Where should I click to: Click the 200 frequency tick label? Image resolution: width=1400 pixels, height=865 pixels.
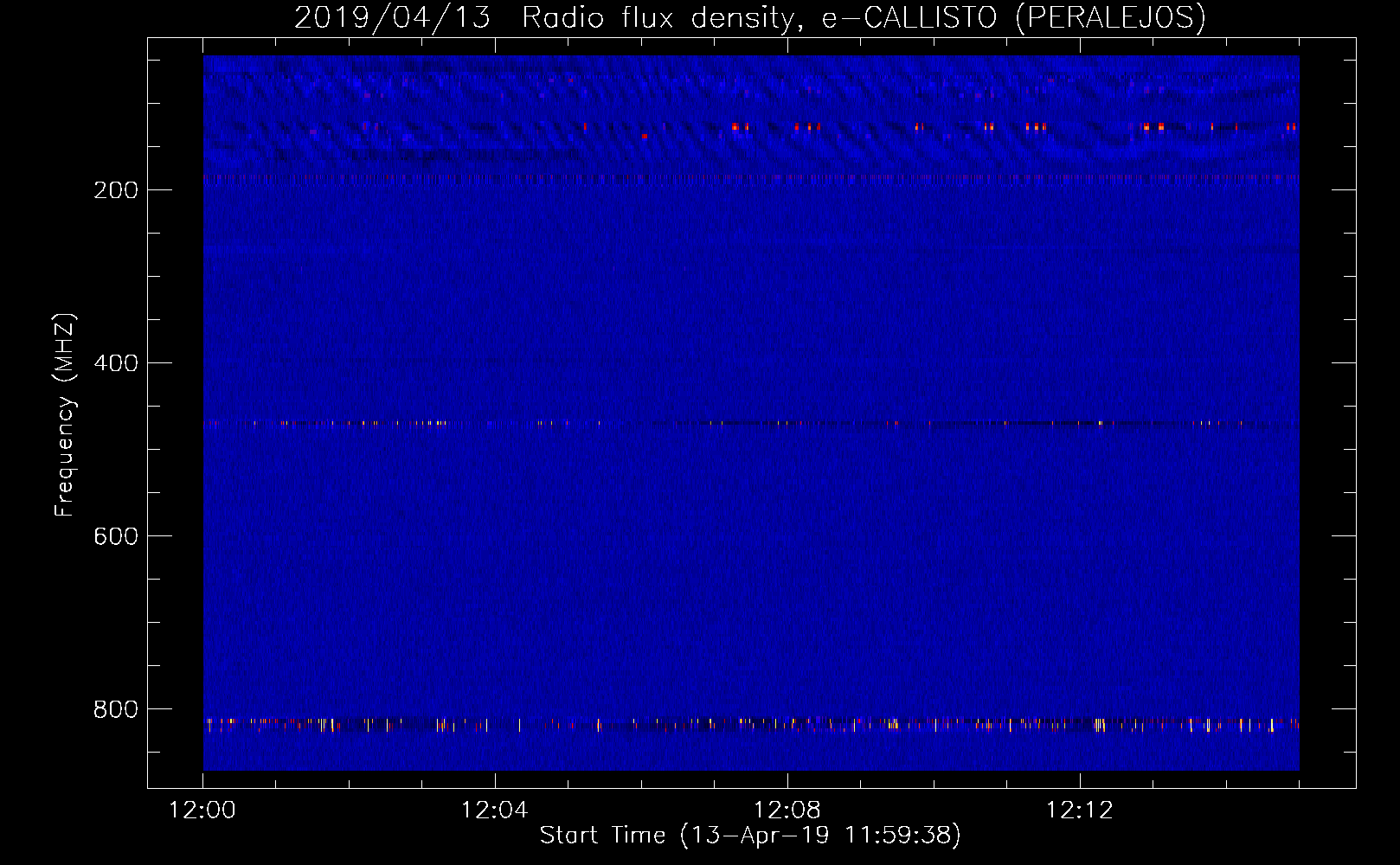pos(115,190)
